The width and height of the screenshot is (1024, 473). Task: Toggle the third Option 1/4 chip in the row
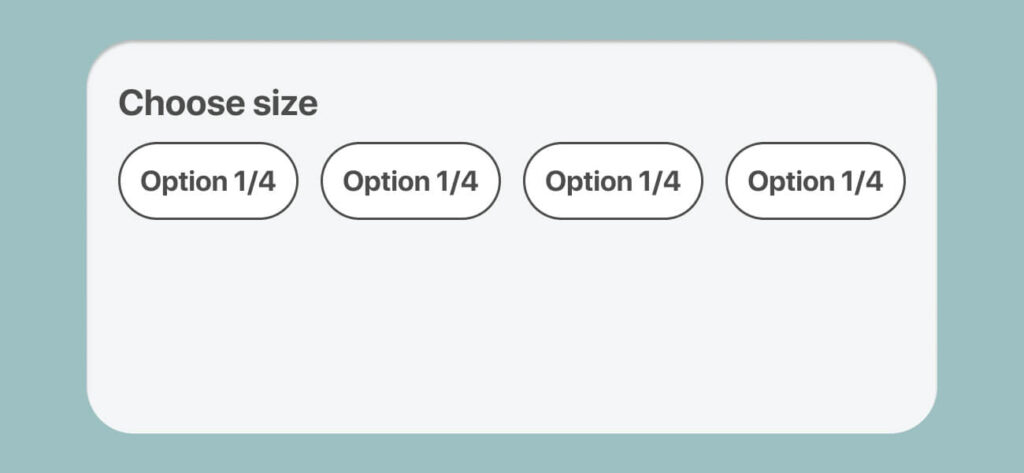pyautogui.click(x=613, y=181)
